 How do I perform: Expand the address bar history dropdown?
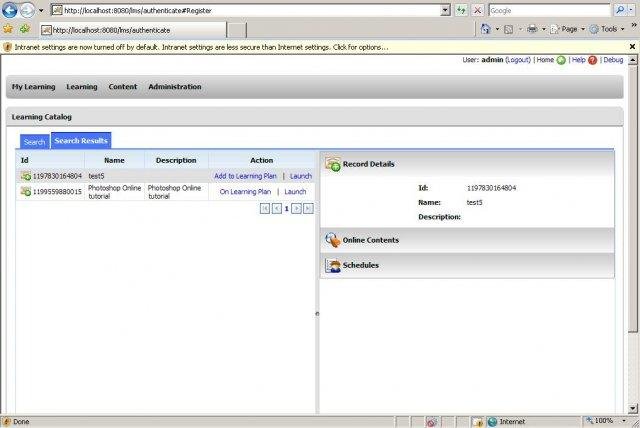[446, 11]
